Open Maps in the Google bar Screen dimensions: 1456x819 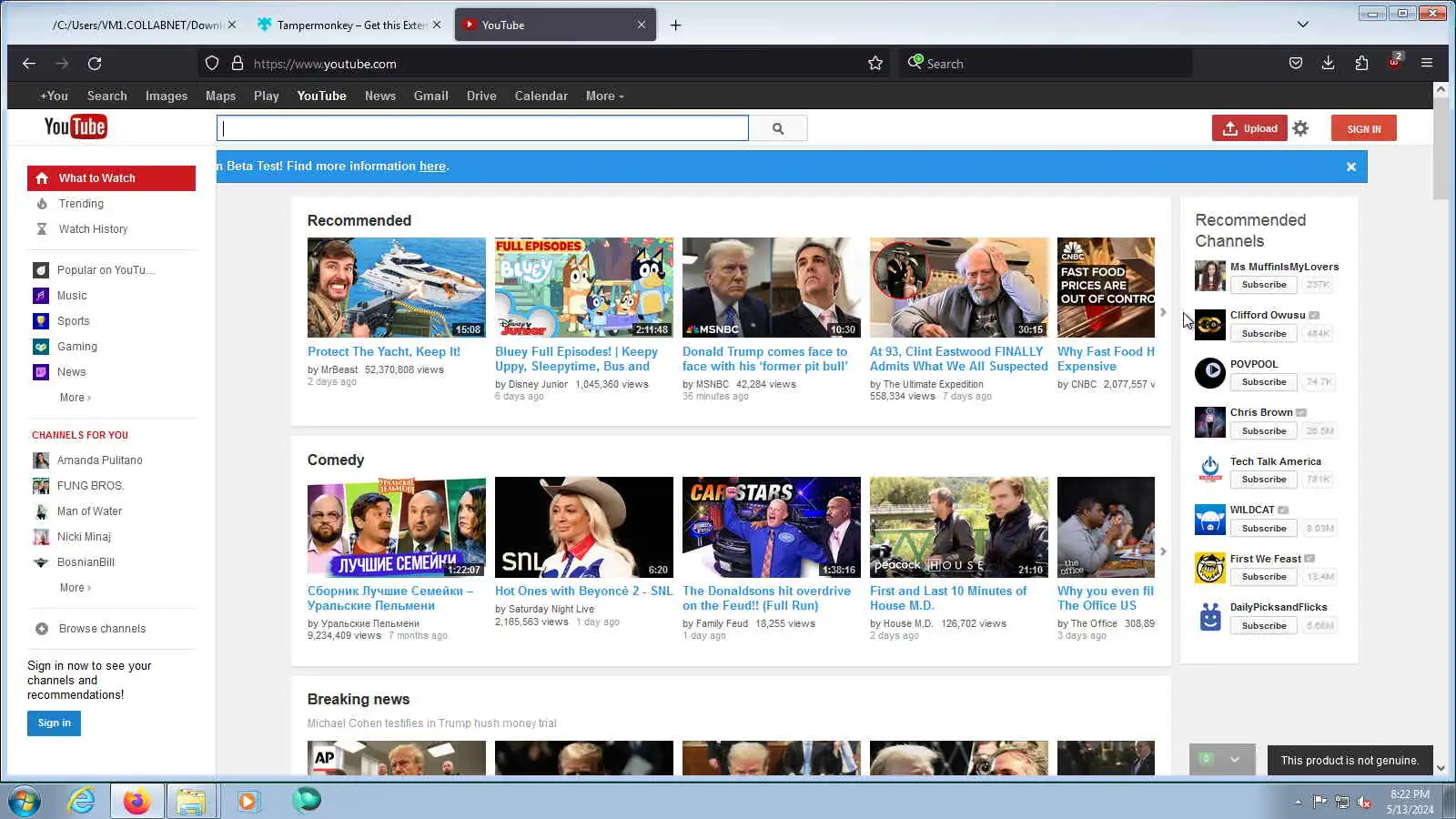[220, 96]
